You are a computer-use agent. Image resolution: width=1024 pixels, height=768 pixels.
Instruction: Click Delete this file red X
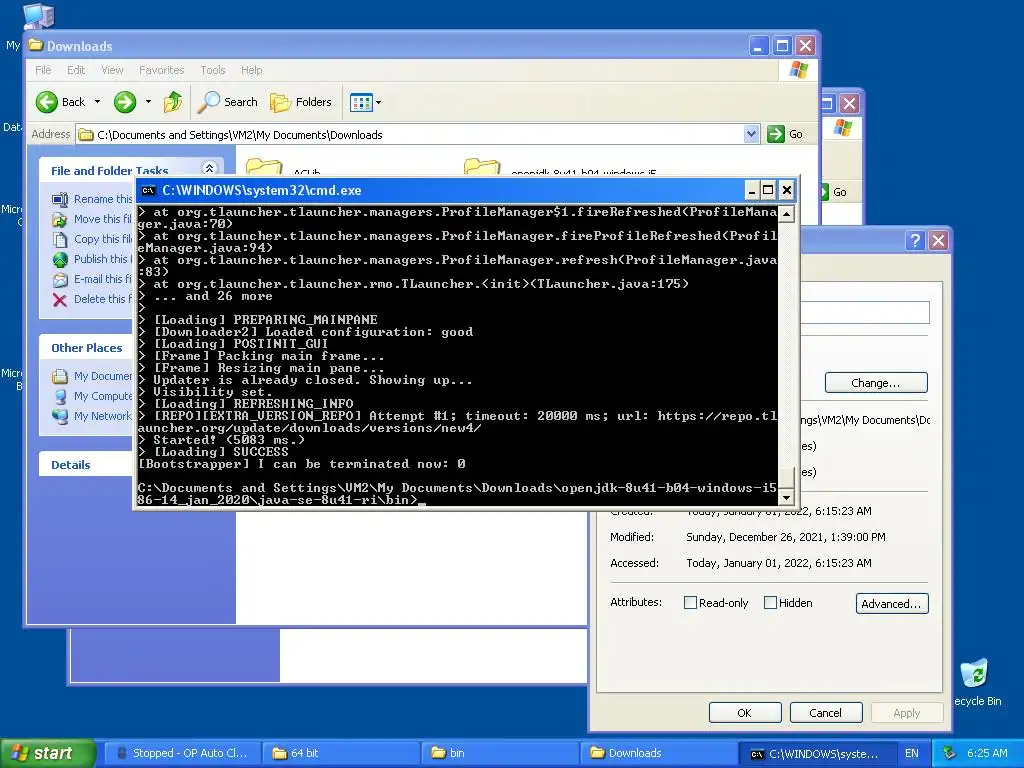click(x=60, y=299)
